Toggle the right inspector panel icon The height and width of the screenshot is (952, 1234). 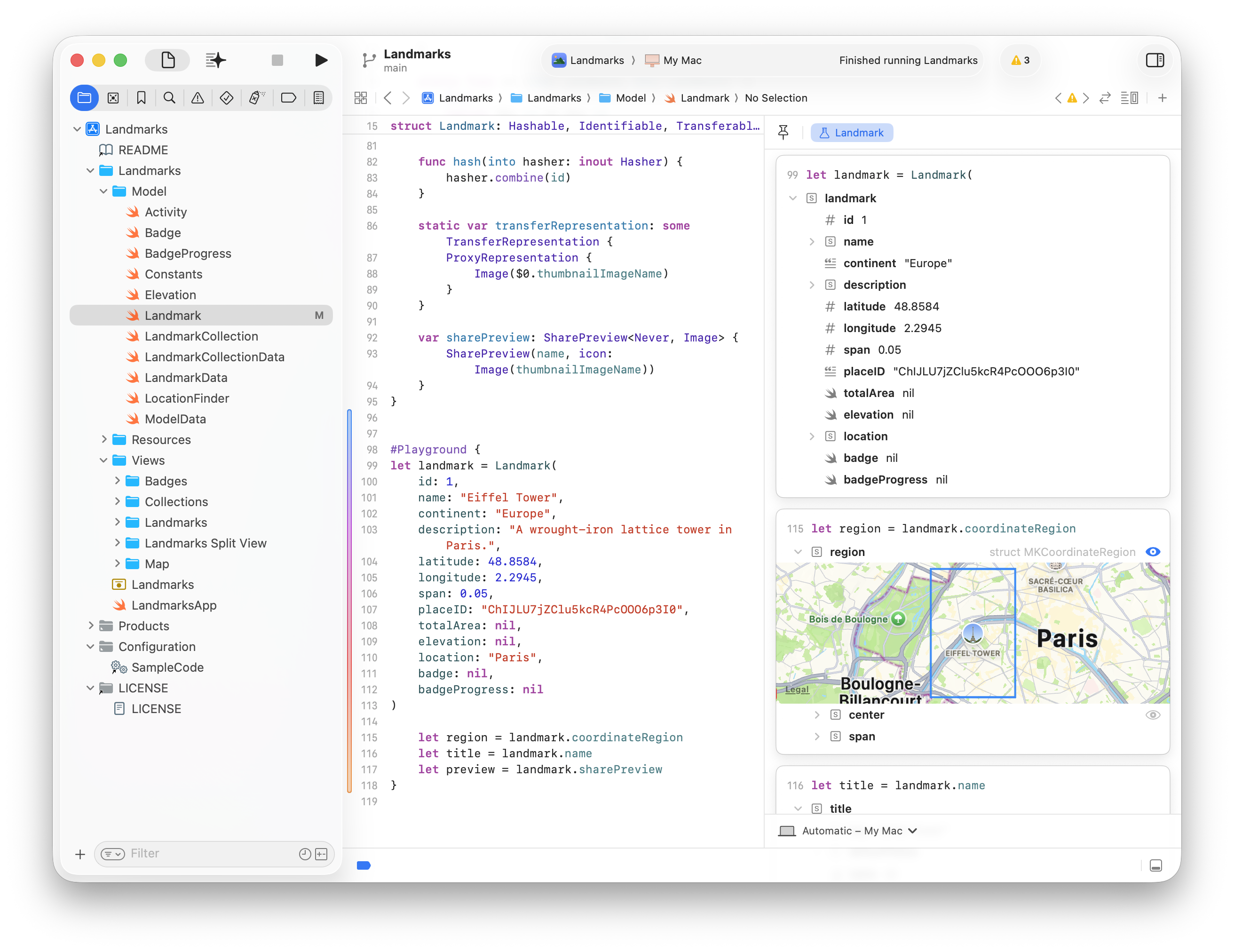(x=1155, y=60)
